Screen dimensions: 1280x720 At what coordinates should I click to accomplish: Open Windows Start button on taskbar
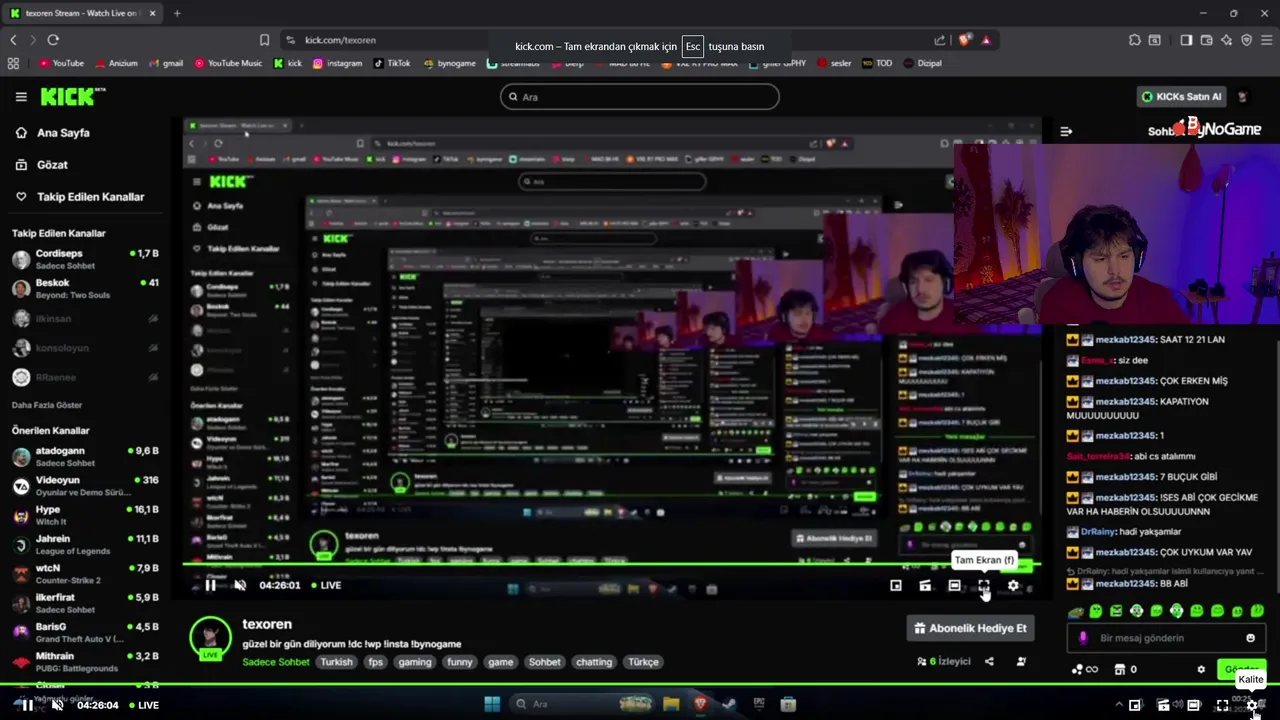pyautogui.click(x=492, y=704)
